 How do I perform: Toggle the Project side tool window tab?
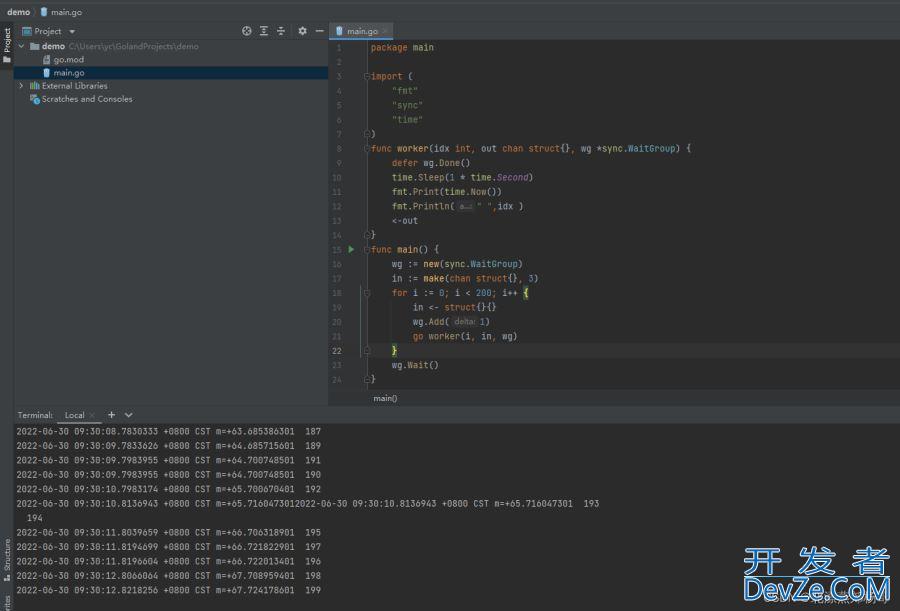tap(7, 46)
